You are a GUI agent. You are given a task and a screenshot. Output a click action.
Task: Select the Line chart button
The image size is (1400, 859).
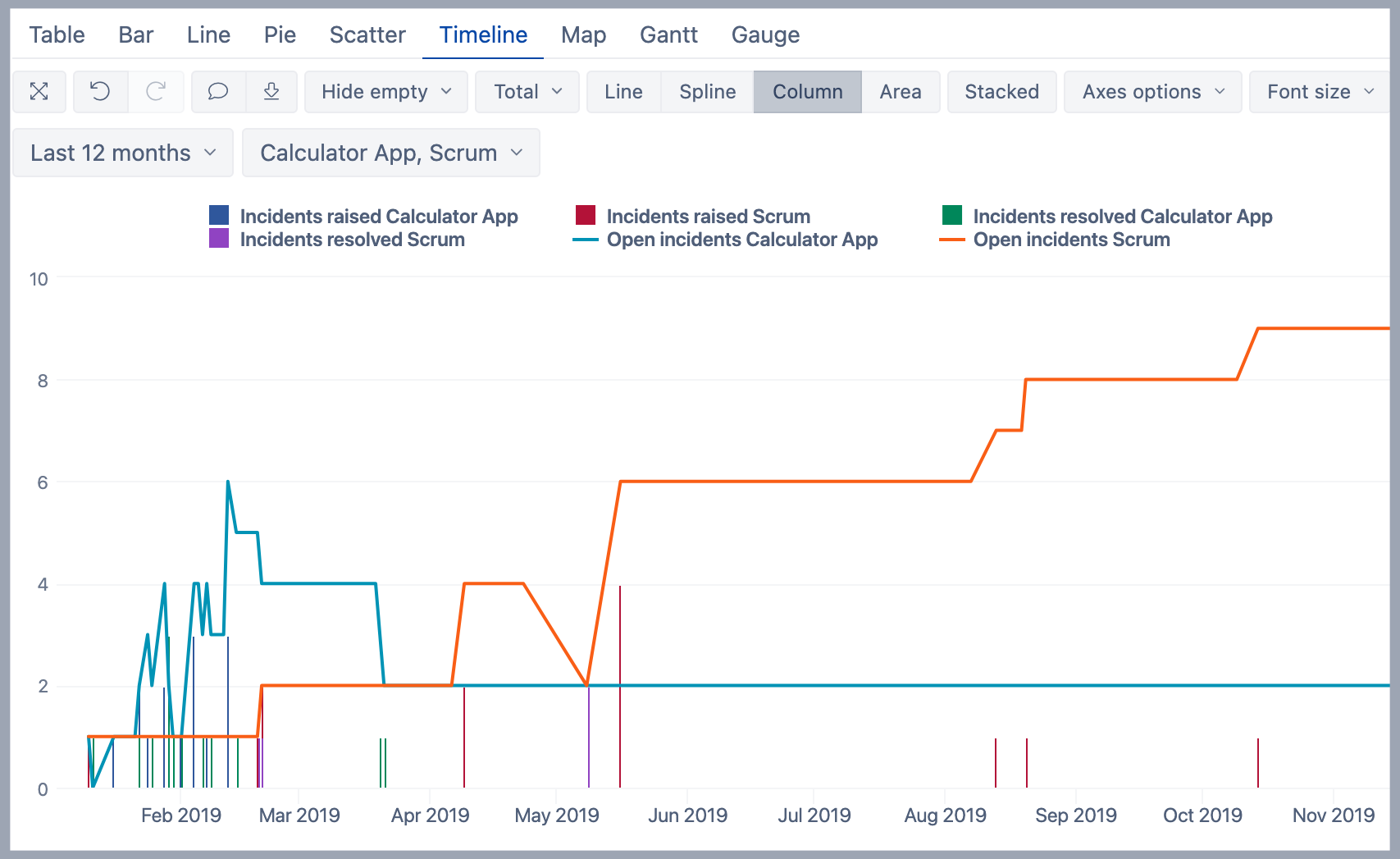[623, 92]
